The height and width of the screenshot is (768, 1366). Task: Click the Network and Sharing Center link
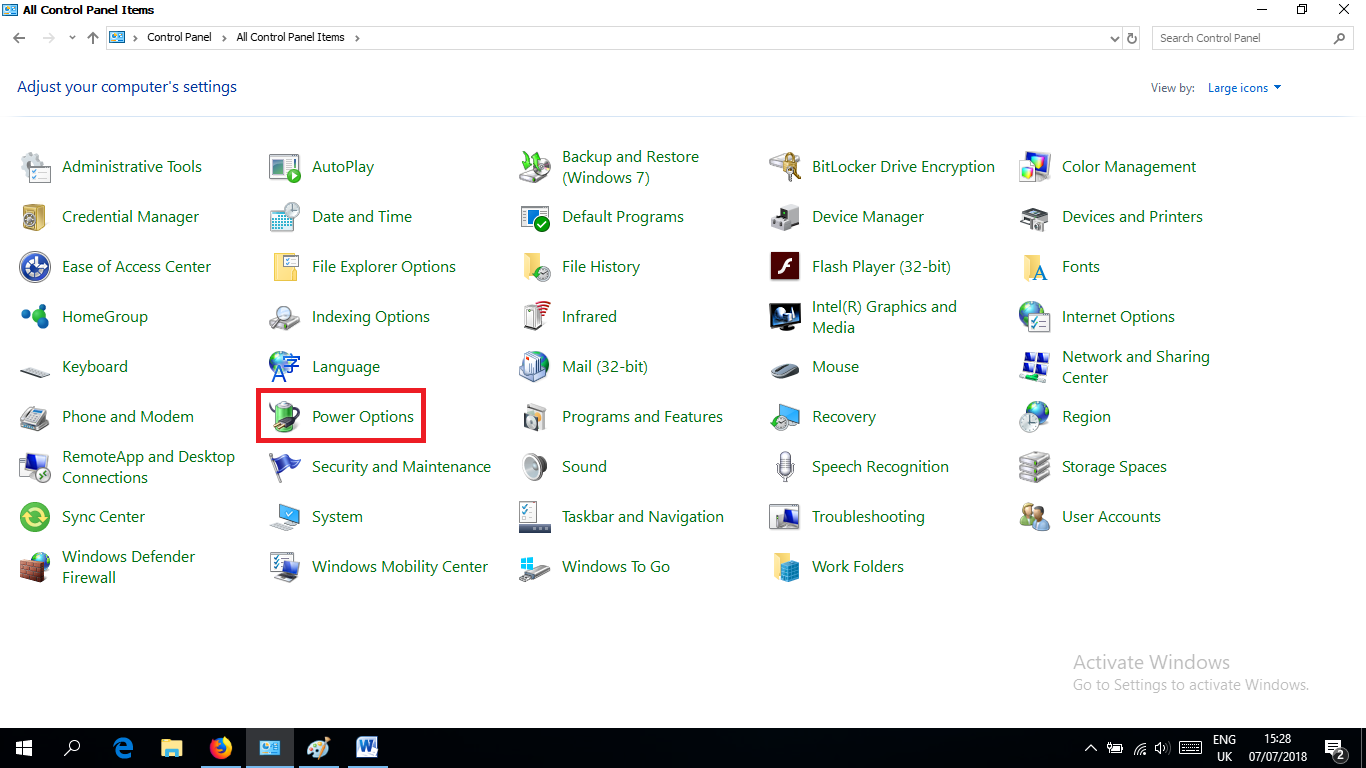point(1136,367)
